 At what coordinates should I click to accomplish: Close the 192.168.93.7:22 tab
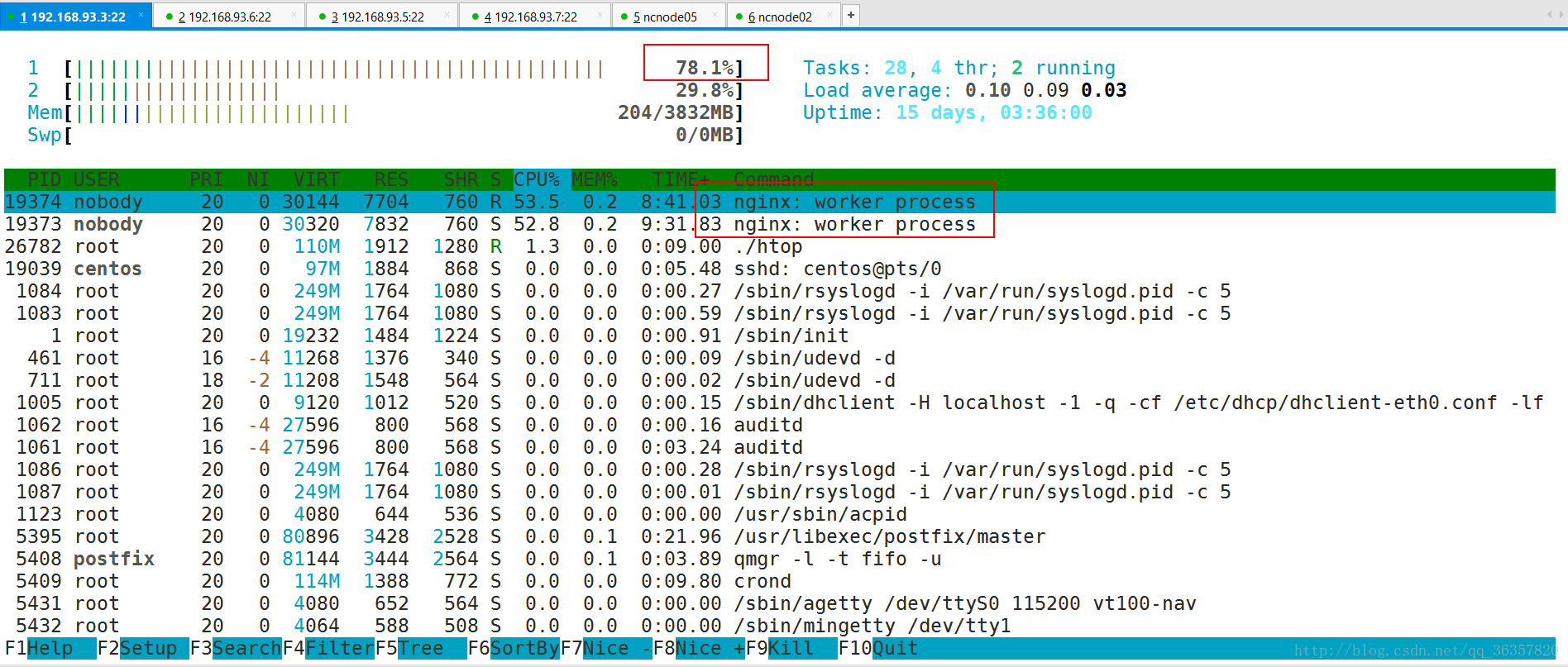point(600,15)
